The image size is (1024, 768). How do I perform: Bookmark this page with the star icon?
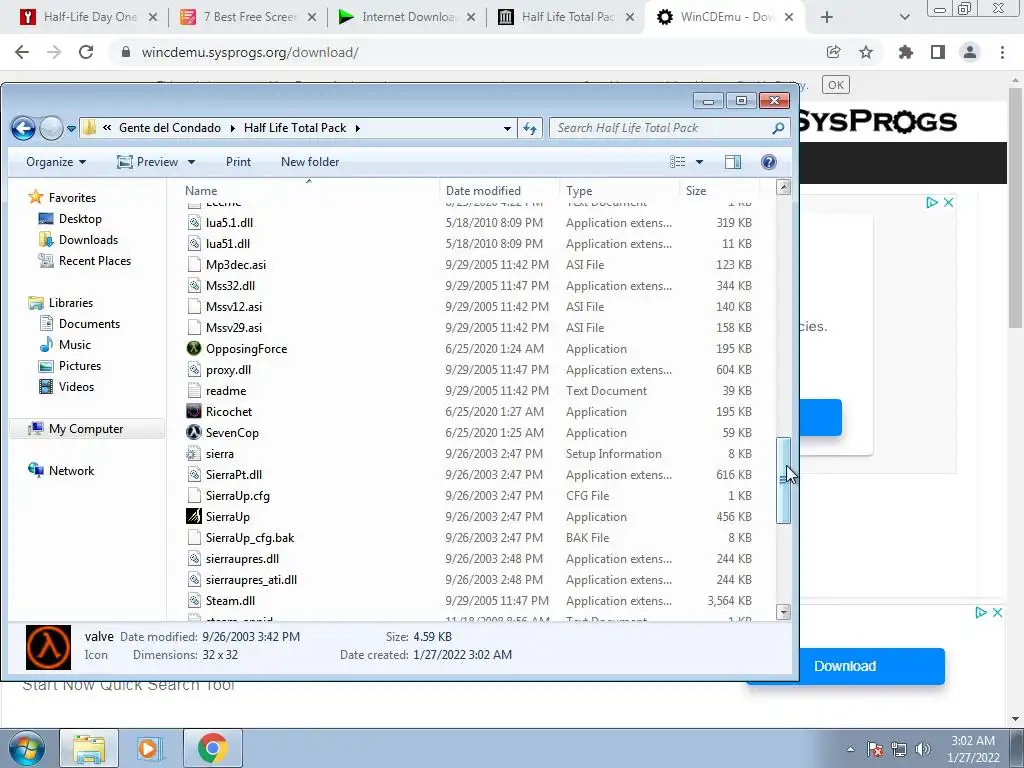[866, 52]
